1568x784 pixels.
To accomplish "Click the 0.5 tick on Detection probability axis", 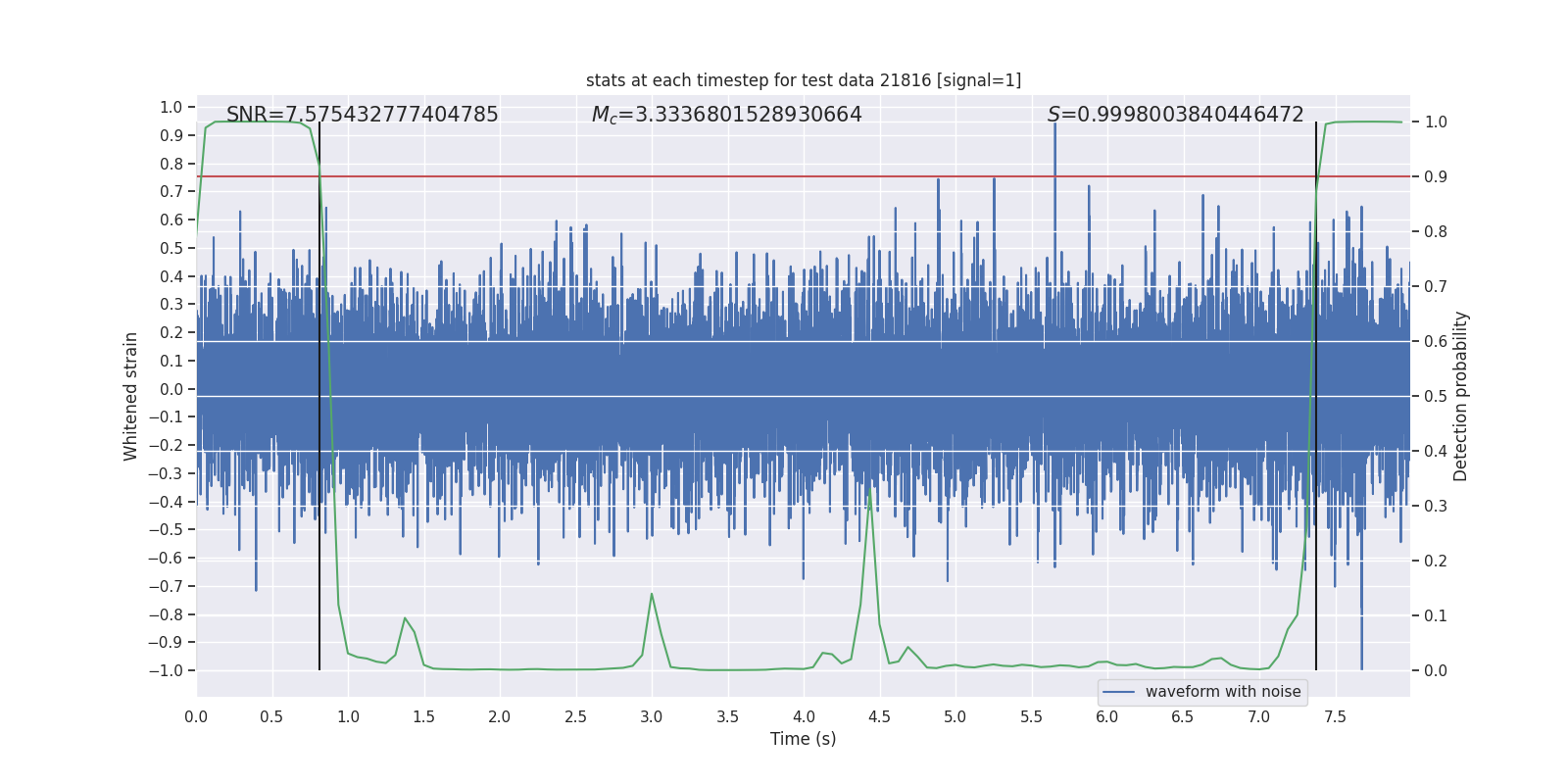I will (1435, 396).
